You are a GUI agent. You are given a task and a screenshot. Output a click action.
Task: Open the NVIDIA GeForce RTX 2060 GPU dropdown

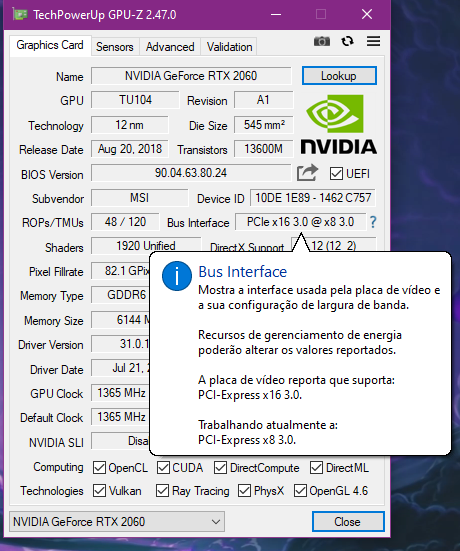[117, 522]
